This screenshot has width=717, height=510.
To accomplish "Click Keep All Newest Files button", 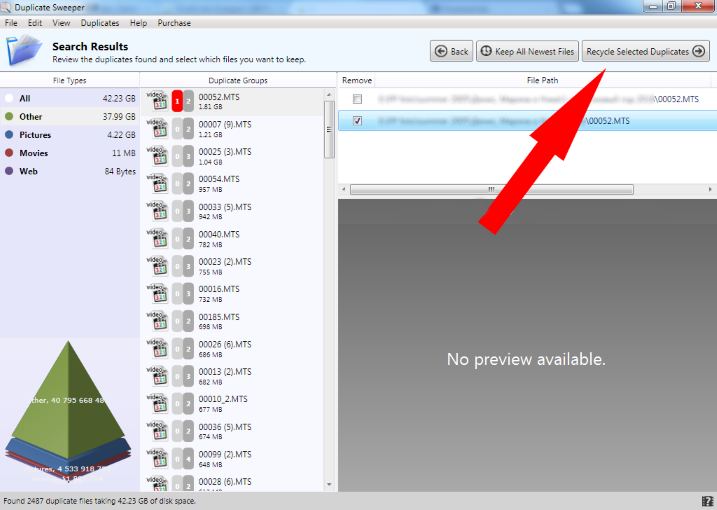I will click(526, 51).
